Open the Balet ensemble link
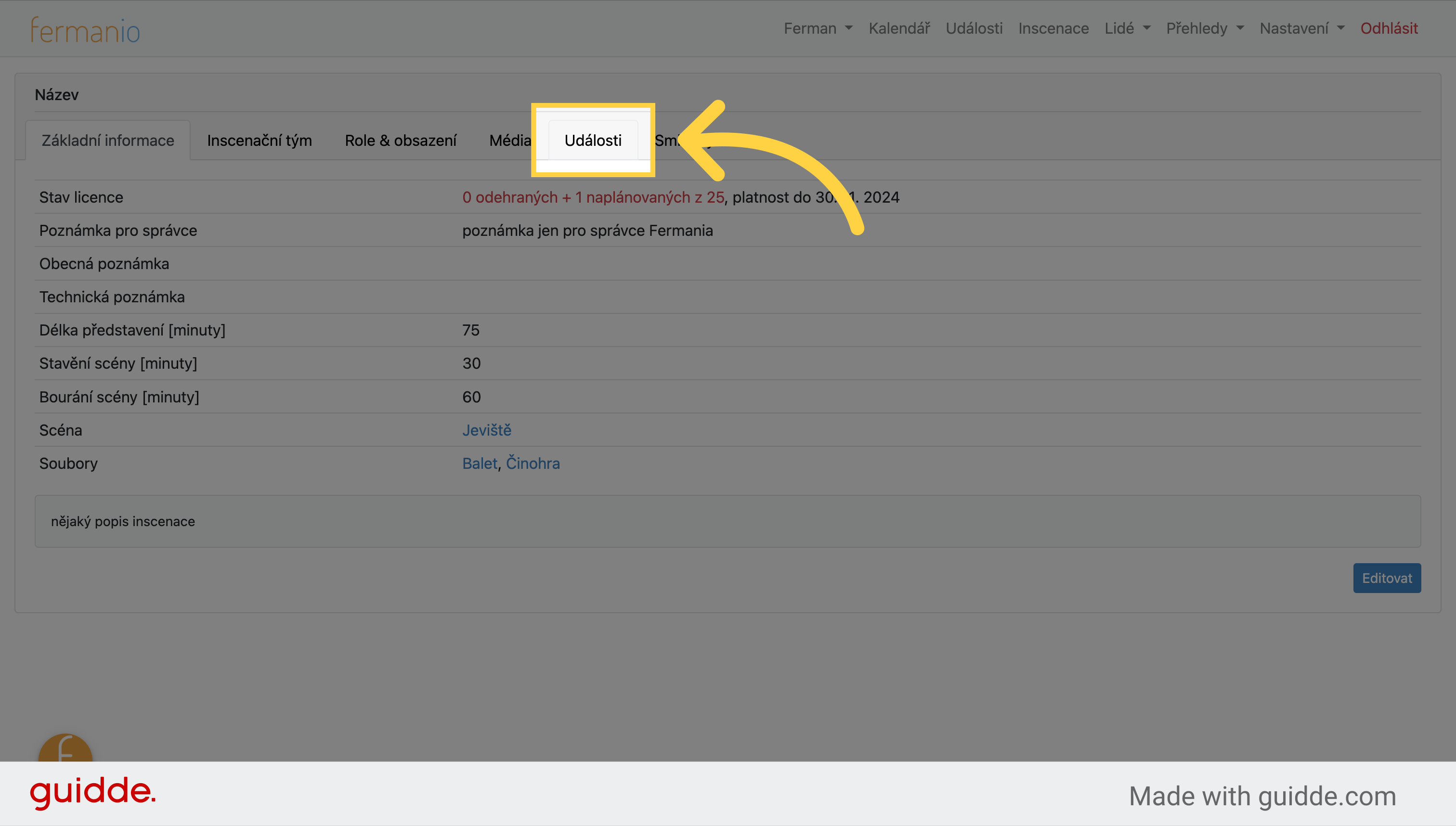This screenshot has width=1456, height=826. pos(480,464)
